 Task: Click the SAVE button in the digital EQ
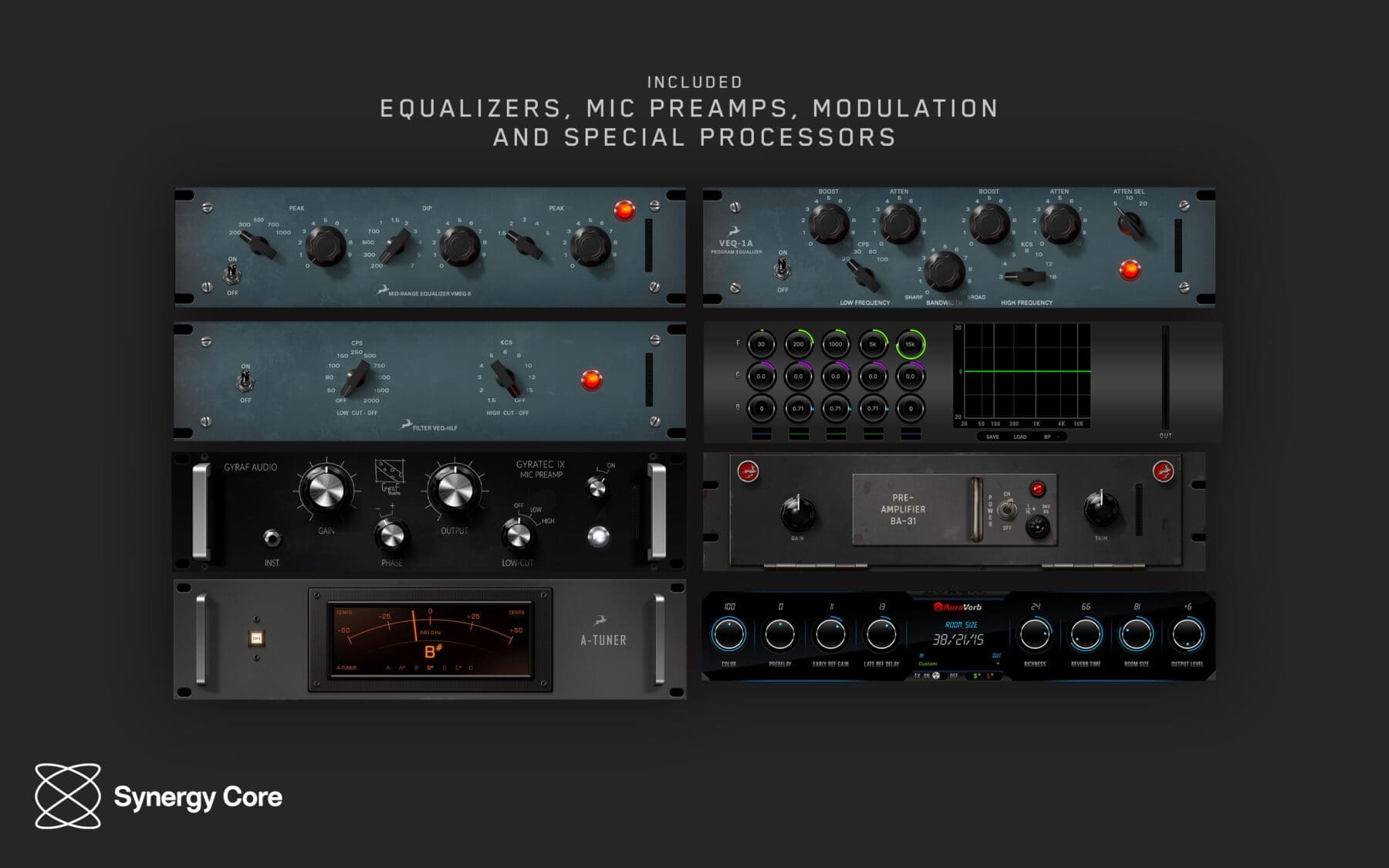992,437
